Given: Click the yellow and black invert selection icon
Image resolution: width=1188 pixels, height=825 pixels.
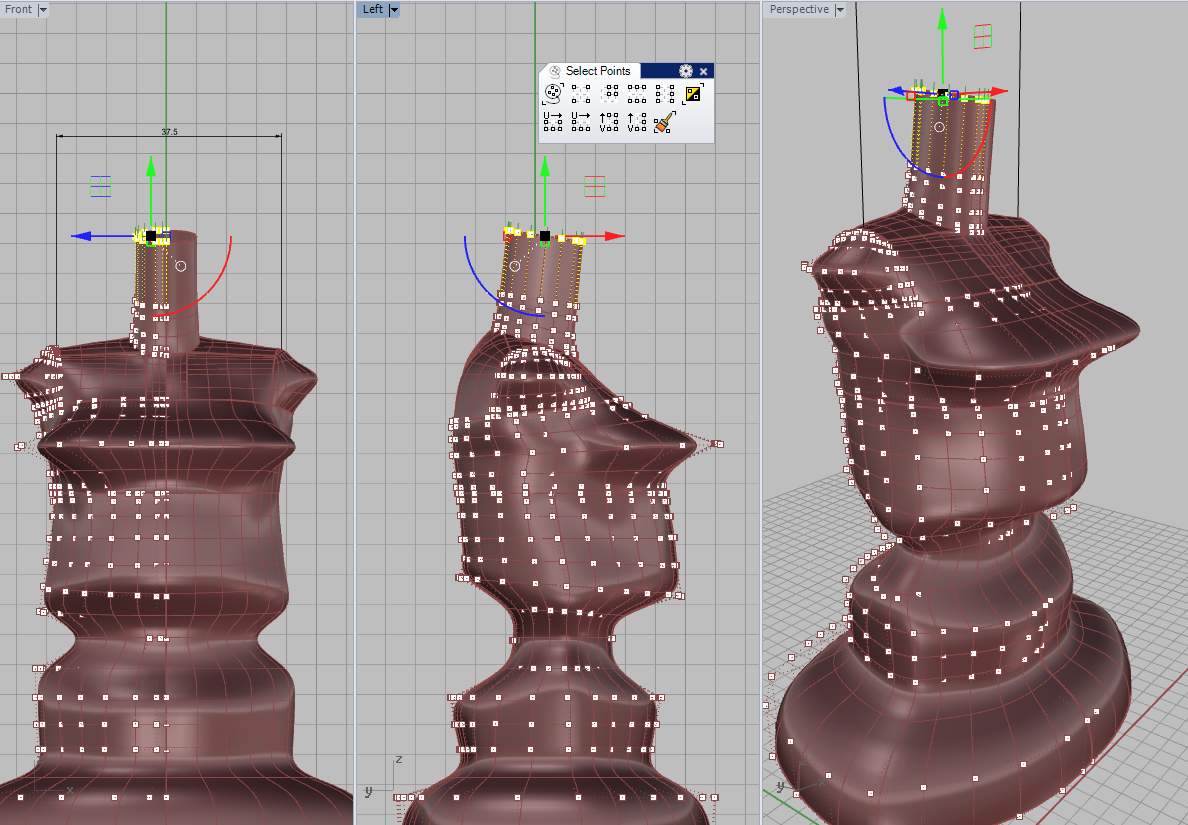Looking at the screenshot, I should [693, 95].
